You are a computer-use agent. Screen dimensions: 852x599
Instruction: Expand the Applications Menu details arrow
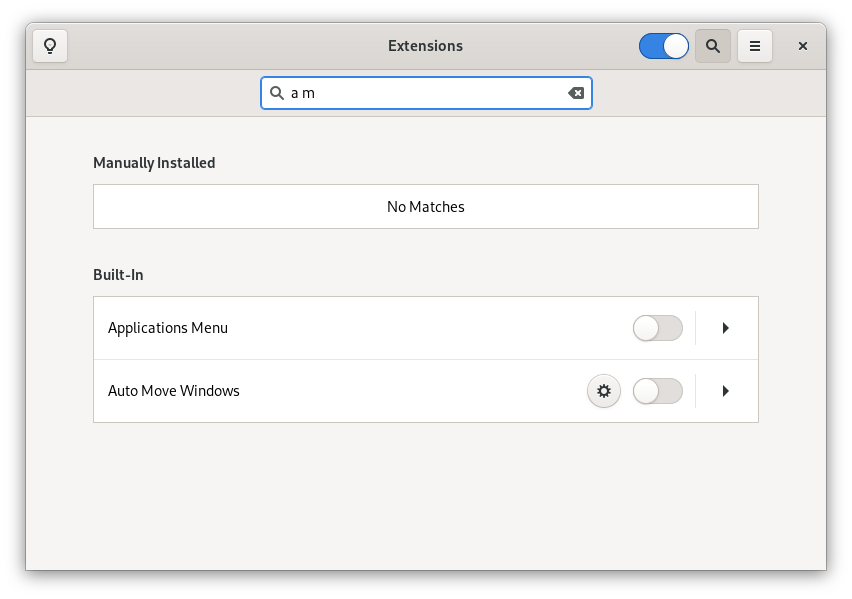click(x=726, y=328)
